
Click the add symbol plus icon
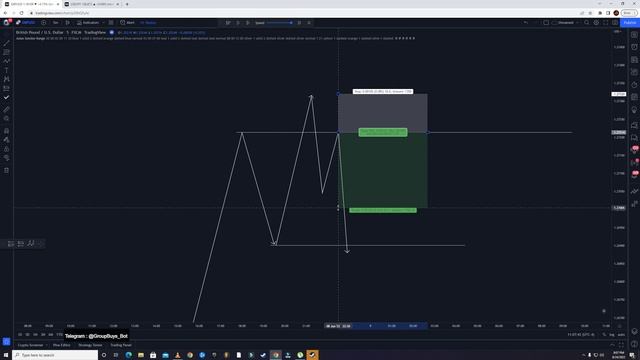click(x=44, y=23)
